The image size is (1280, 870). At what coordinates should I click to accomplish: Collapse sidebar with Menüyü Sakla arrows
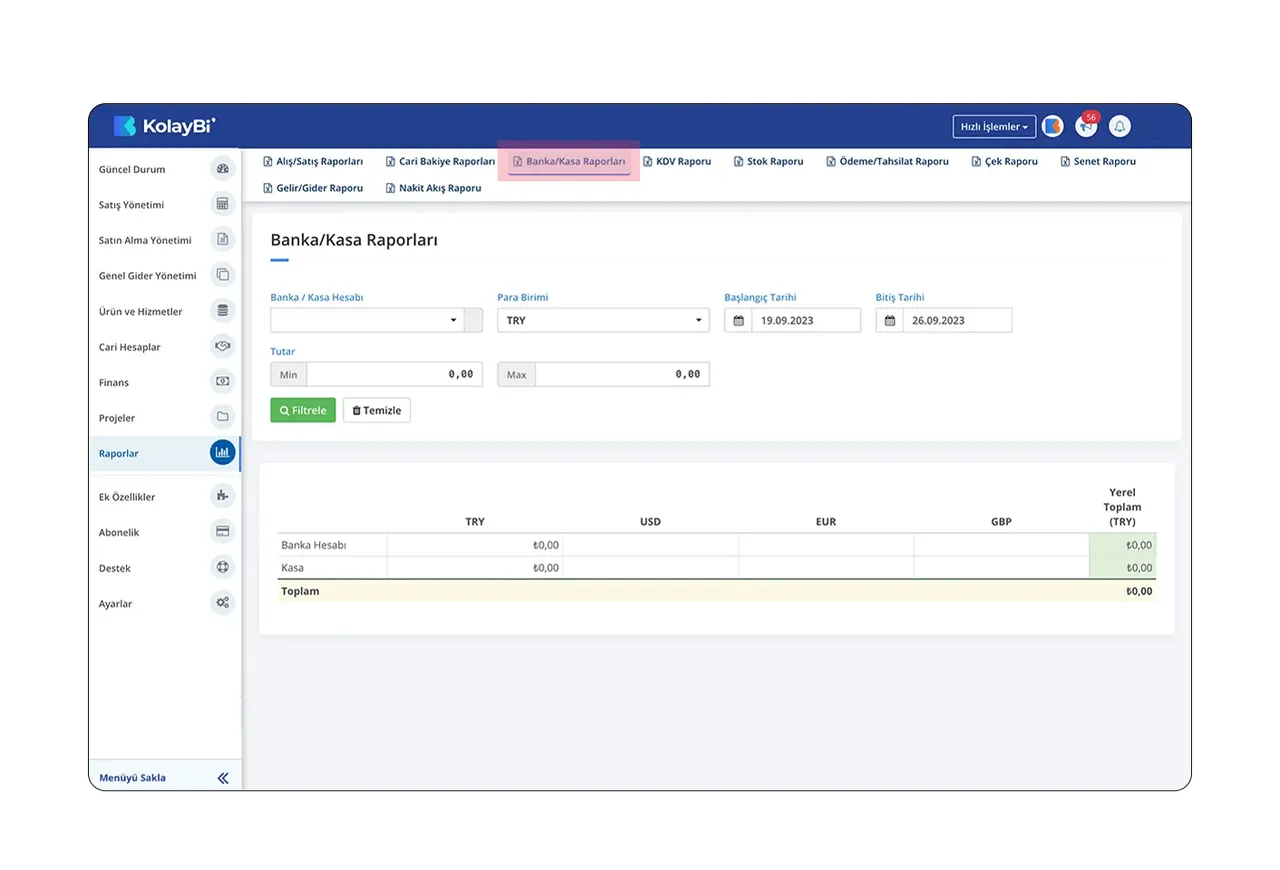click(223, 777)
